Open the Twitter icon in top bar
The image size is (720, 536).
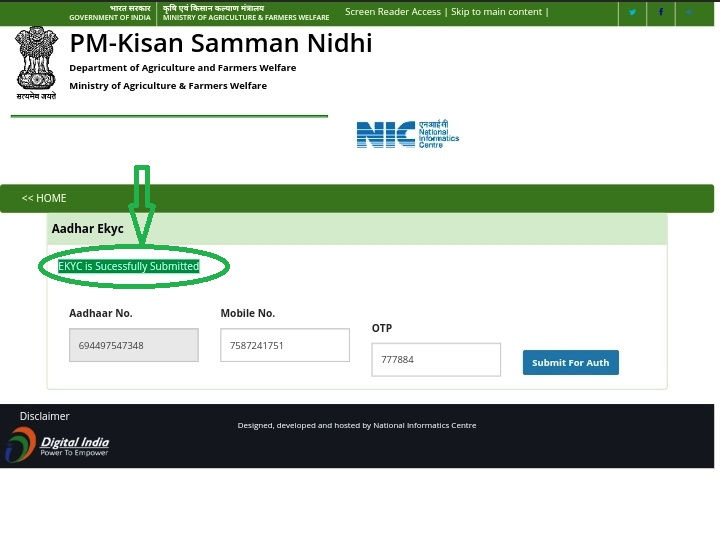[x=632, y=12]
